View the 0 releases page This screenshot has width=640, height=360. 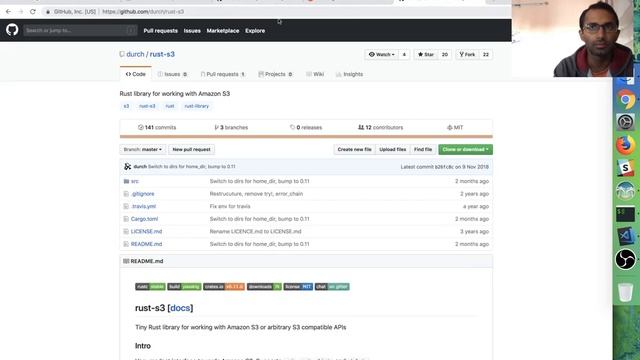click(x=306, y=127)
